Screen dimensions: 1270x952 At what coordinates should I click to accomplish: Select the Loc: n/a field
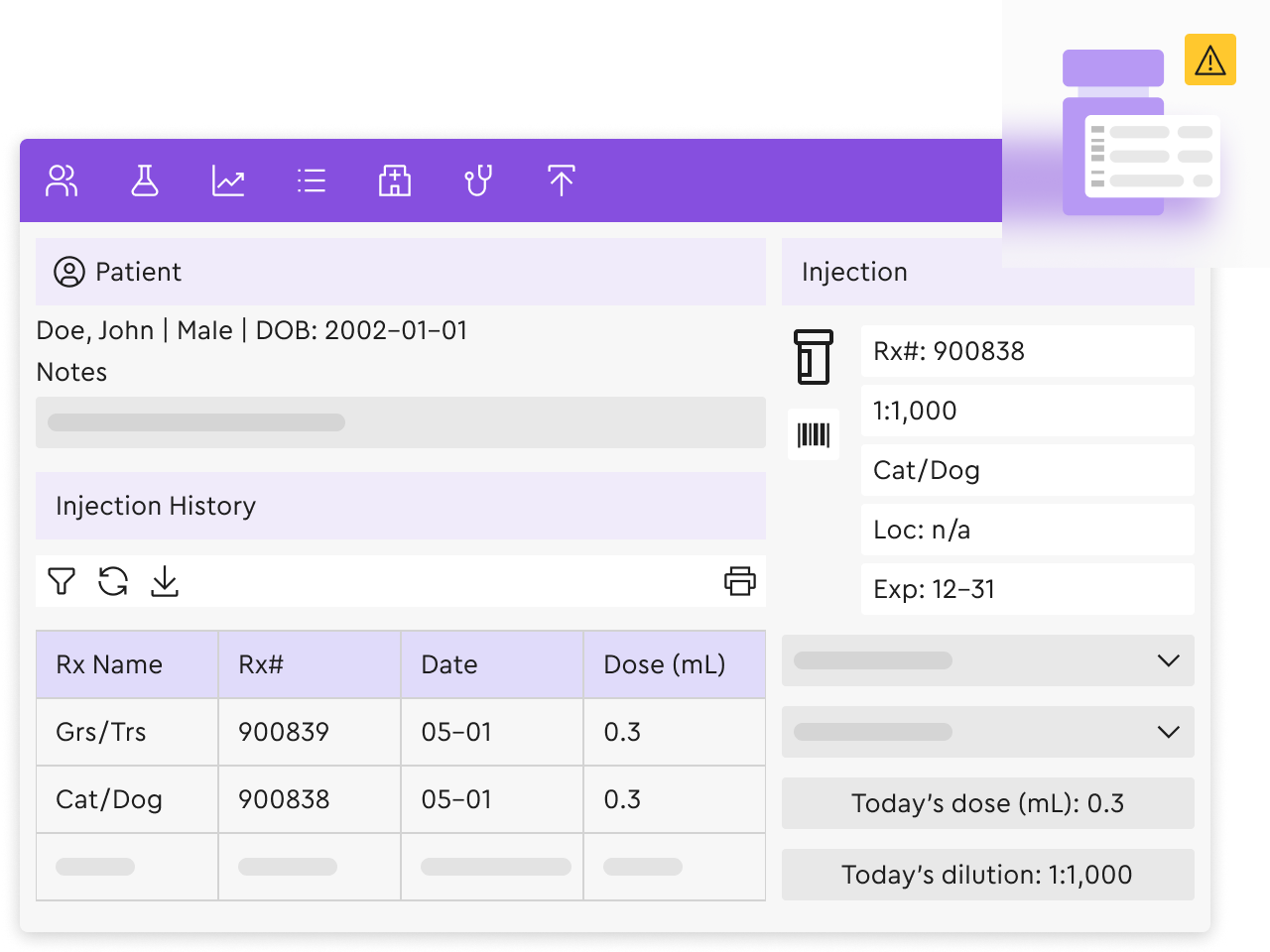1028,530
